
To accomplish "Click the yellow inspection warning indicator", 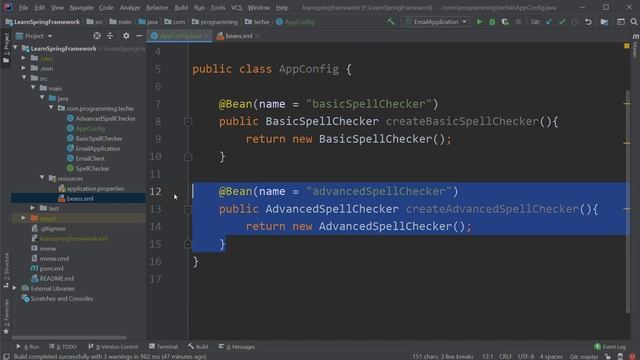I will point(627,46).
